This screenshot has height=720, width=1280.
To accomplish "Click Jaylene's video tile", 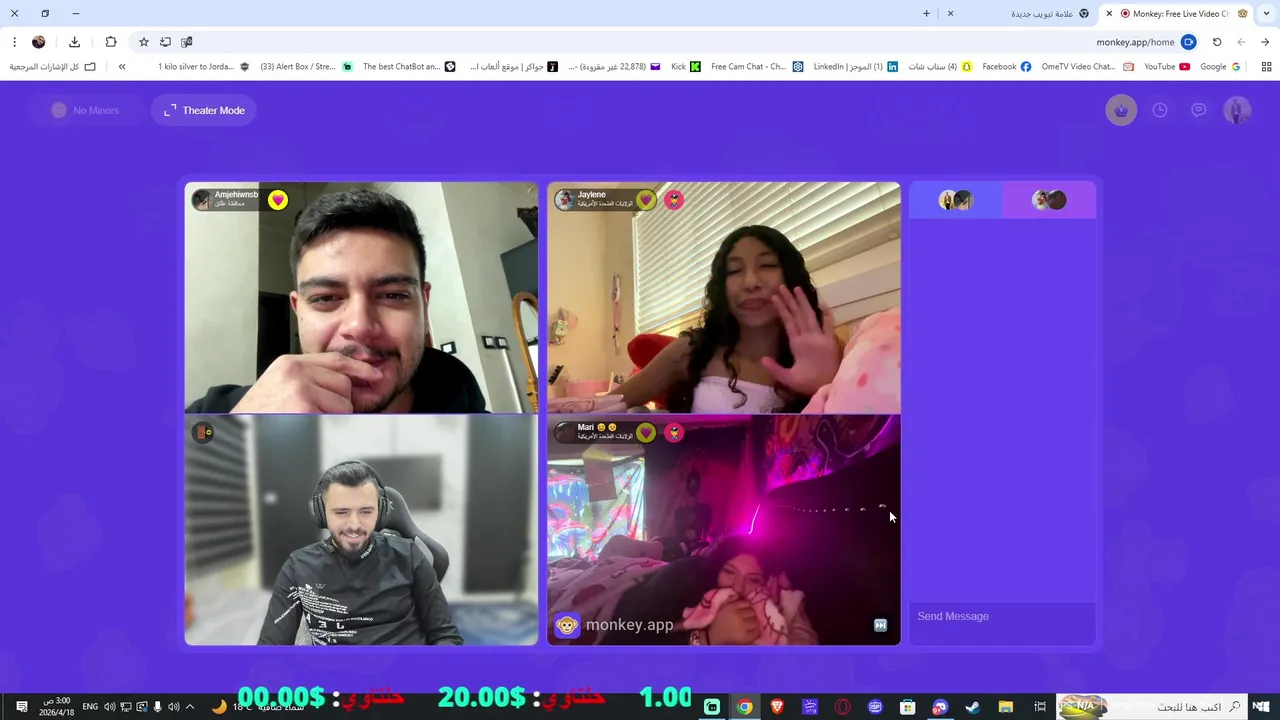I will [x=724, y=297].
